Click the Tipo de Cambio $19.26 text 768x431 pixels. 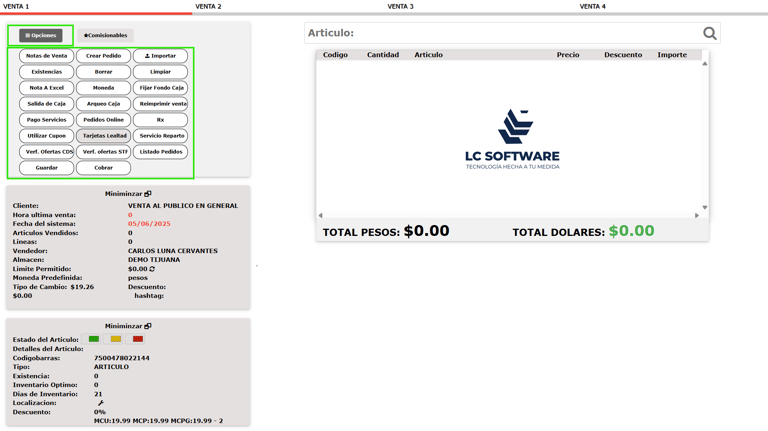53,287
